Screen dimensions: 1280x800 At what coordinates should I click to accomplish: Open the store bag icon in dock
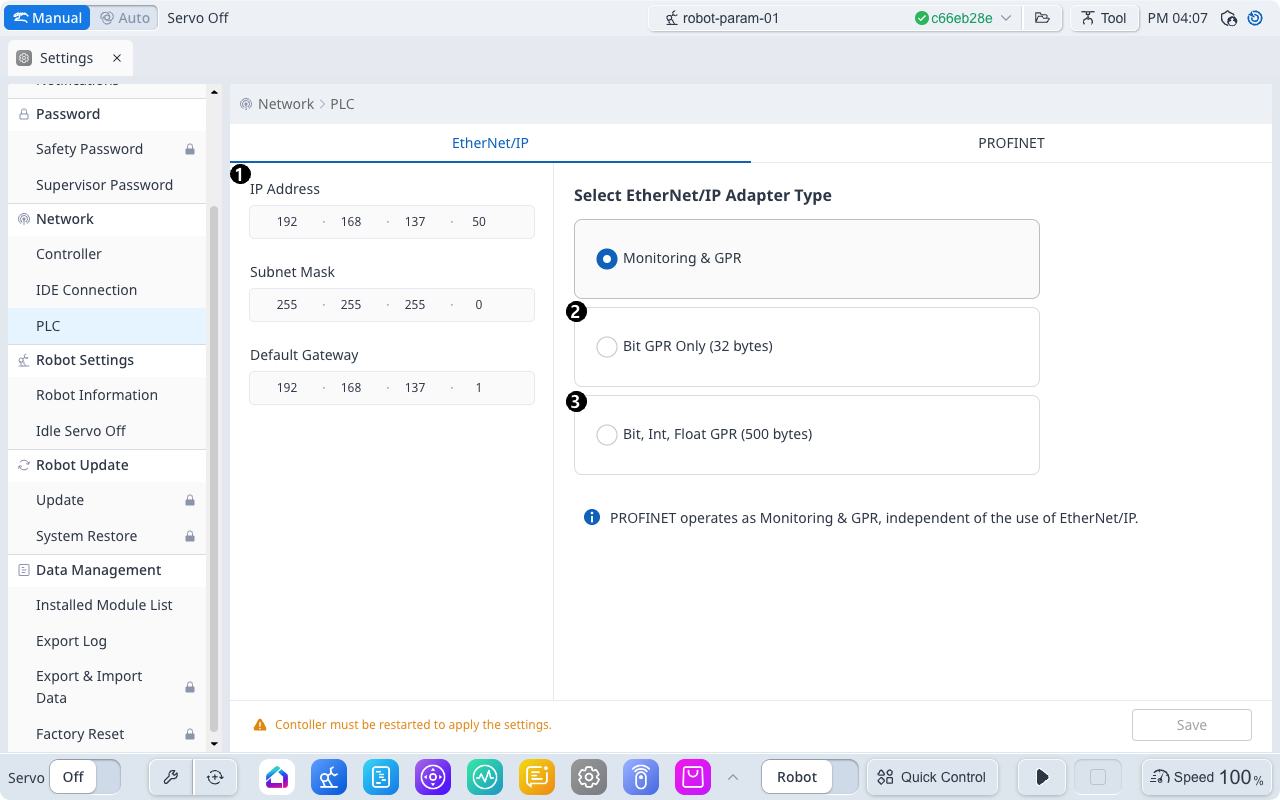pyautogui.click(x=693, y=777)
